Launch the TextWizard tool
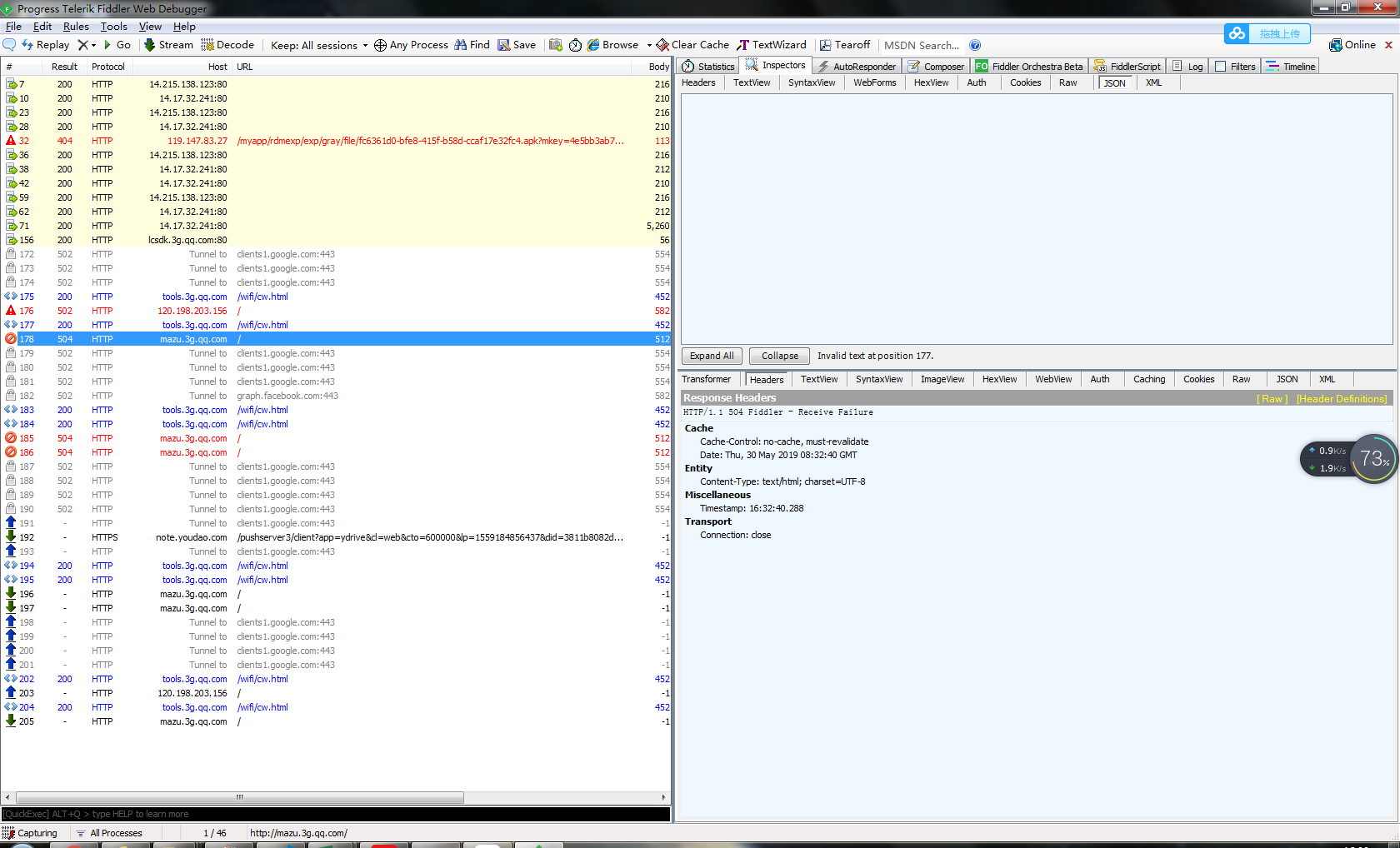 pyautogui.click(x=772, y=45)
